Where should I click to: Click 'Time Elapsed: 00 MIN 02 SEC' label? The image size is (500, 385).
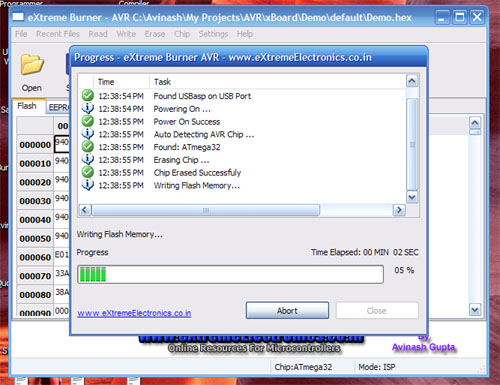[x=365, y=252]
